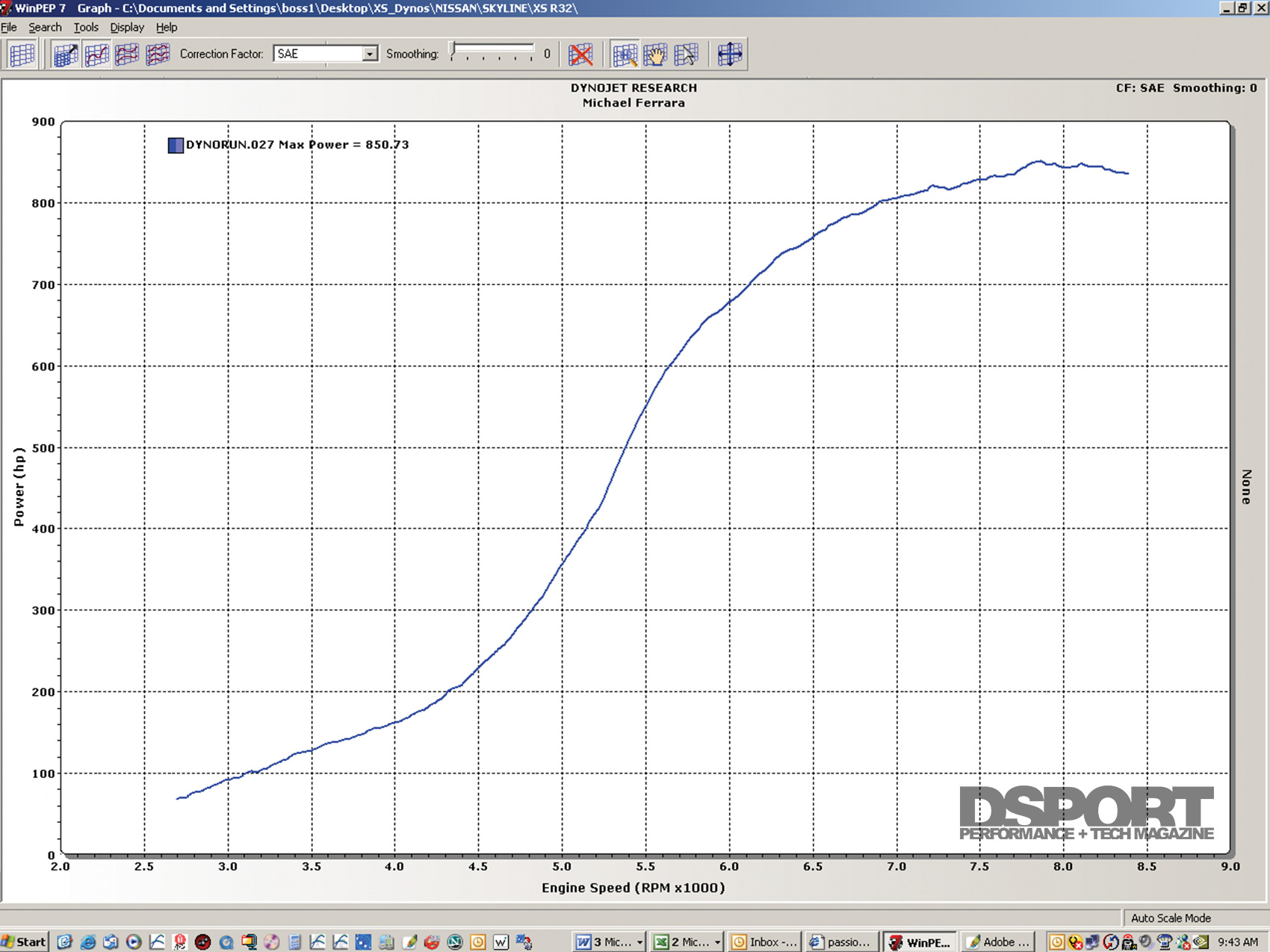Select the hand pan tool
The width and height of the screenshot is (1270, 952).
(x=655, y=55)
